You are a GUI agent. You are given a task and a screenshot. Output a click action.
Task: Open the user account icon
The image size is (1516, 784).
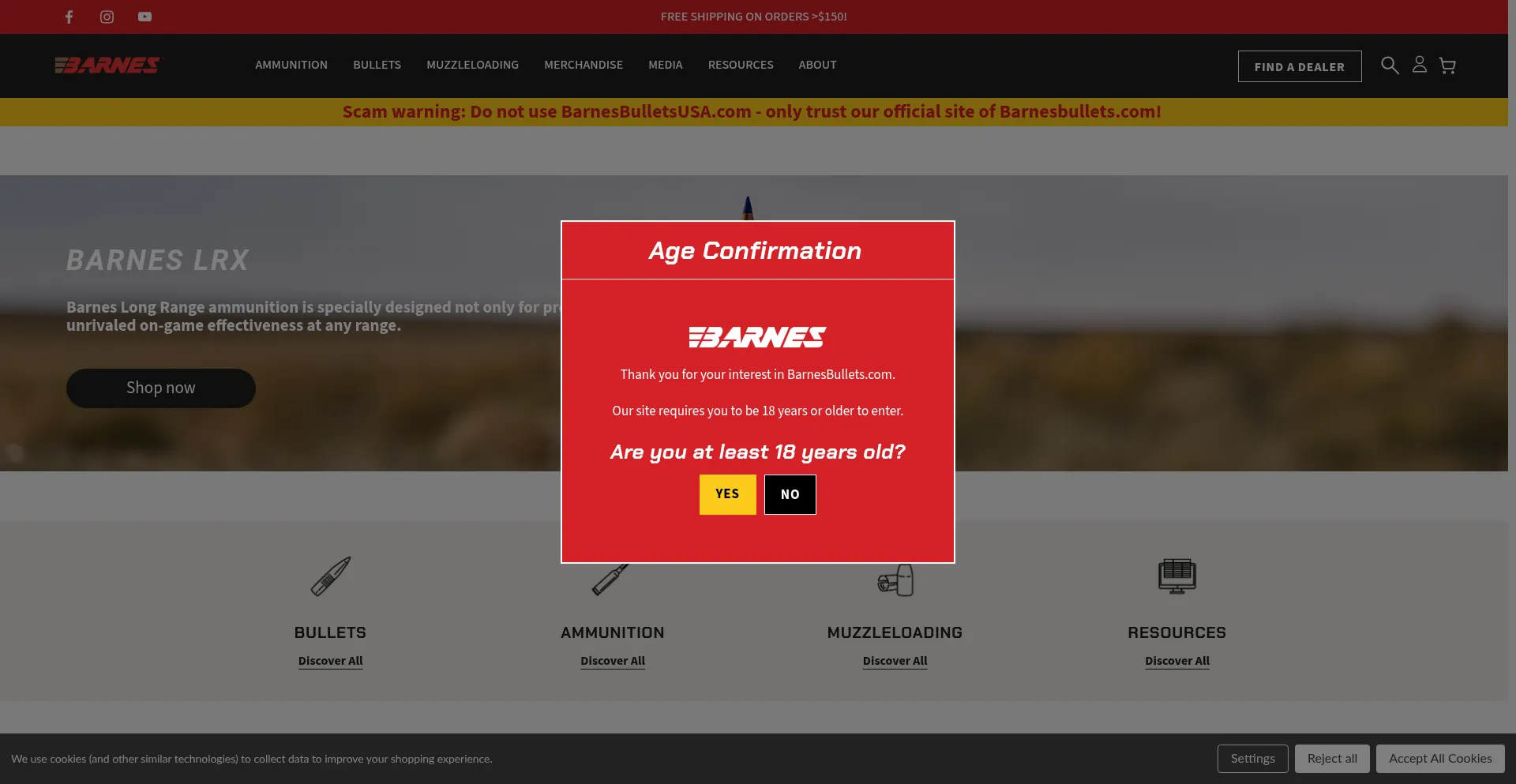pos(1419,65)
